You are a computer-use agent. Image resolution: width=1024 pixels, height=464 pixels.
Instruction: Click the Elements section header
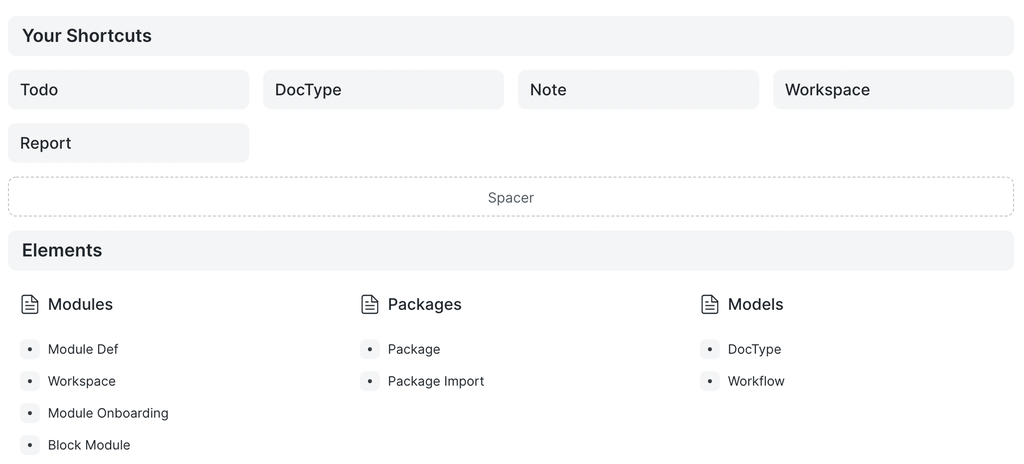[x=62, y=250]
